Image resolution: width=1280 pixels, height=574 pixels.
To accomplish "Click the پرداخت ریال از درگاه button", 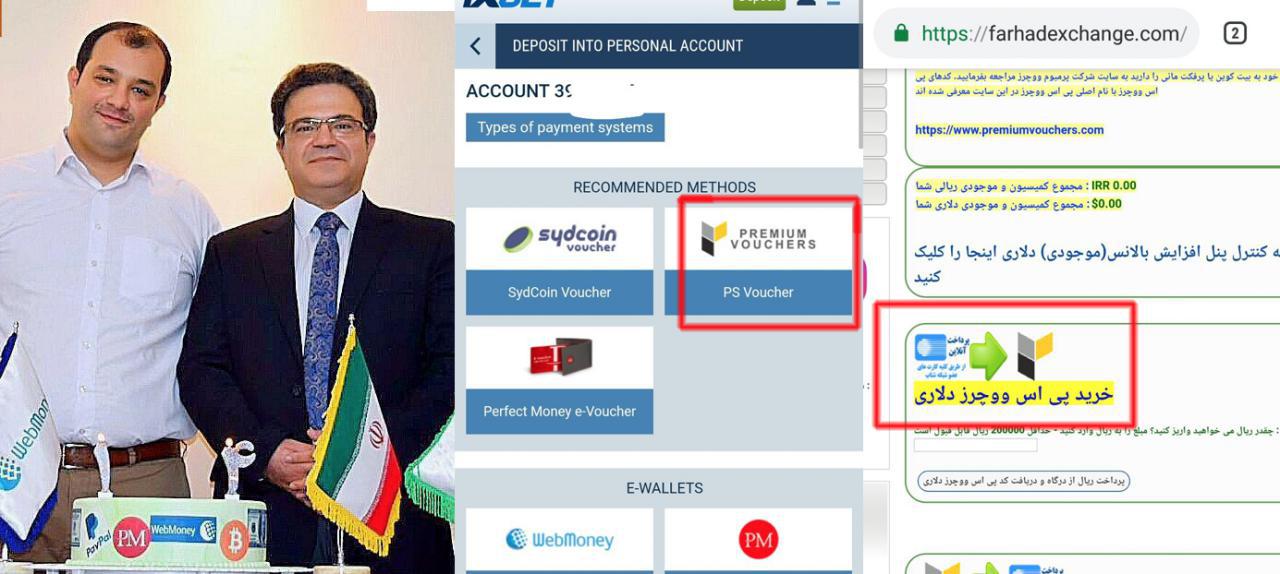I will tap(1023, 481).
